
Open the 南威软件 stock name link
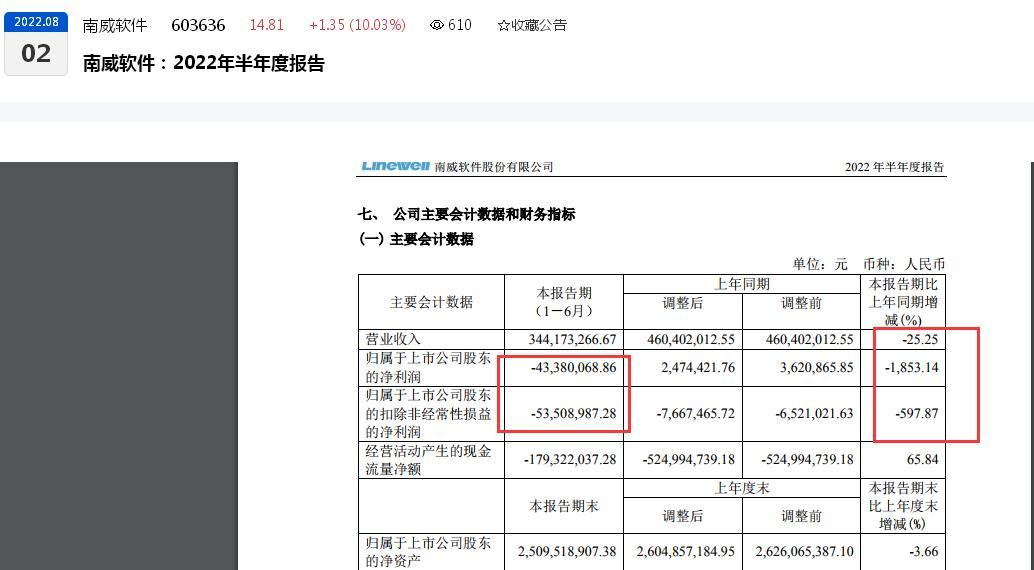tap(115, 26)
